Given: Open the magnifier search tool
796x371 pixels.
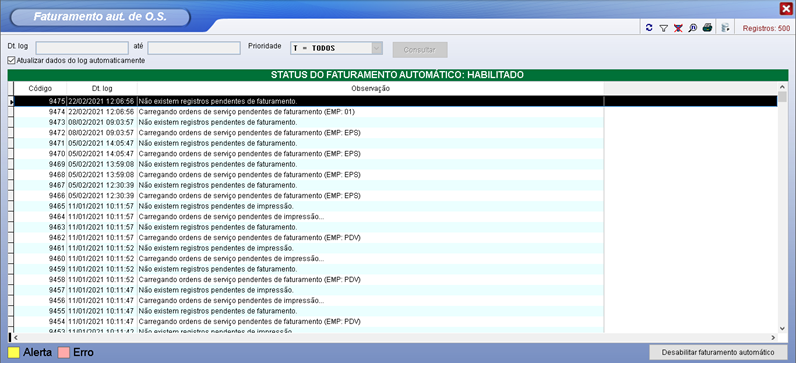Looking at the screenshot, I should tap(692, 28).
